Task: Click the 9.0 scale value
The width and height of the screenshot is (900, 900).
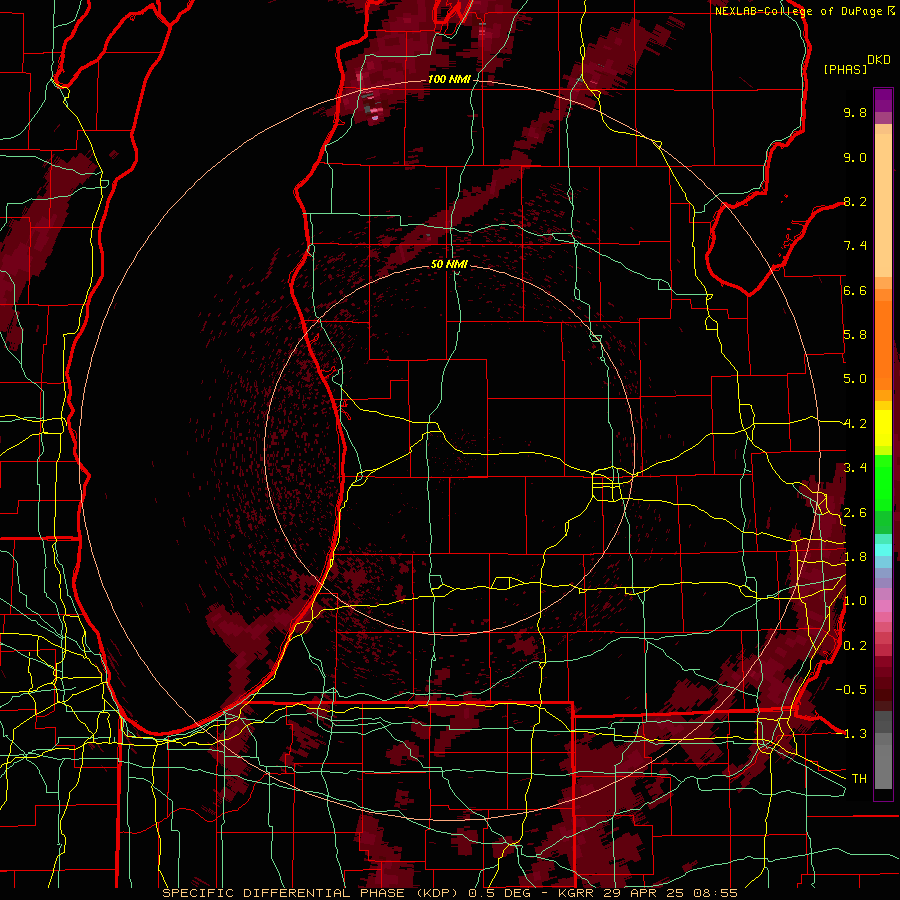Action: tap(855, 157)
